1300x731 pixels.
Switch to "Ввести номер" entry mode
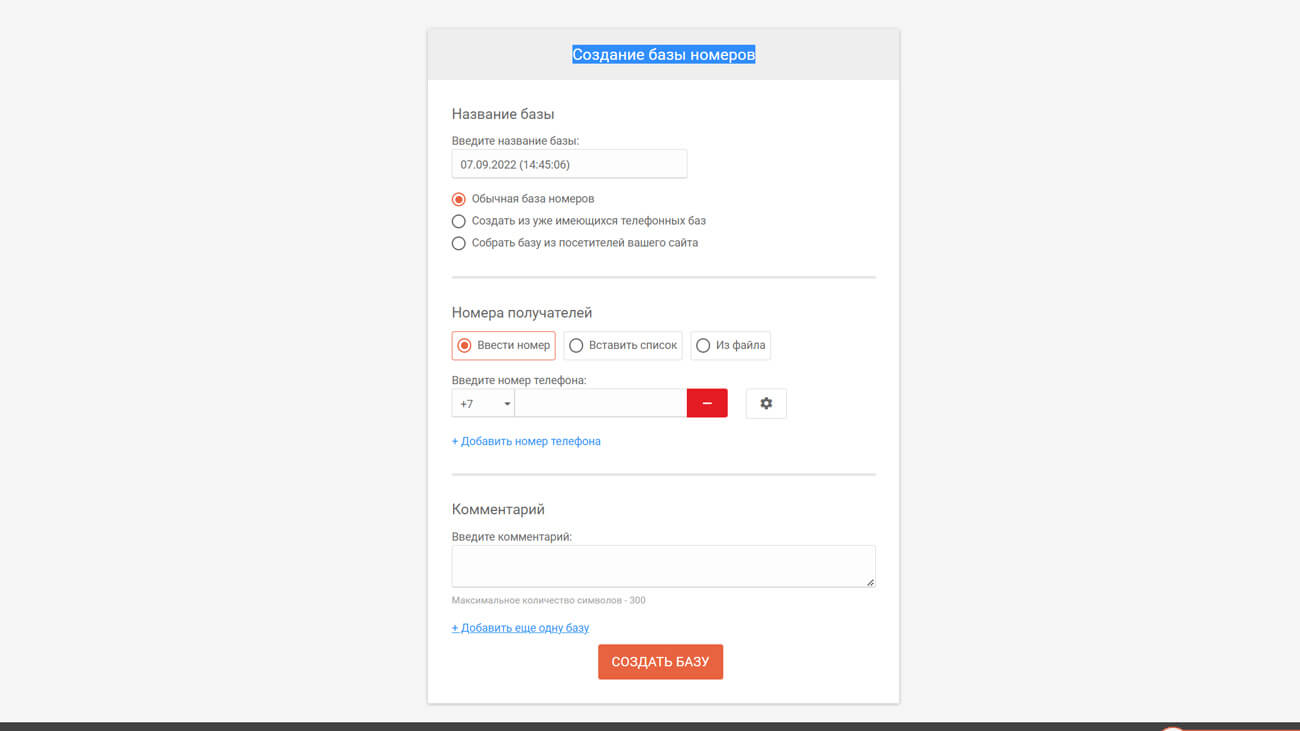[x=504, y=345]
